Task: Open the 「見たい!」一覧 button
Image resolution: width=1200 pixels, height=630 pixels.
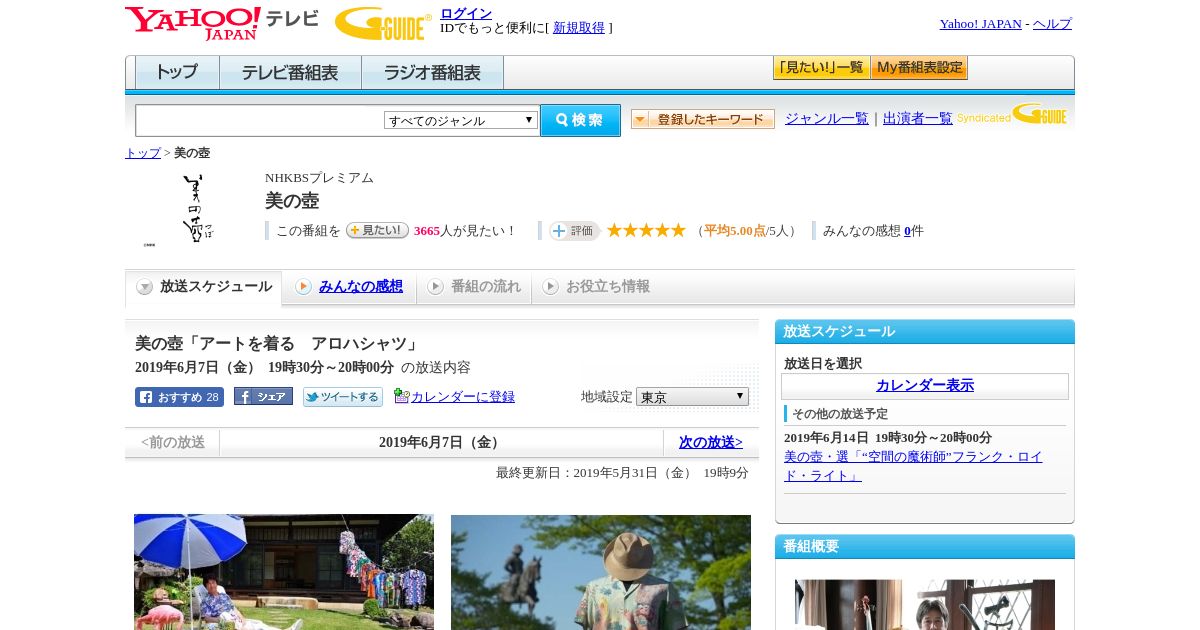Action: (821, 68)
